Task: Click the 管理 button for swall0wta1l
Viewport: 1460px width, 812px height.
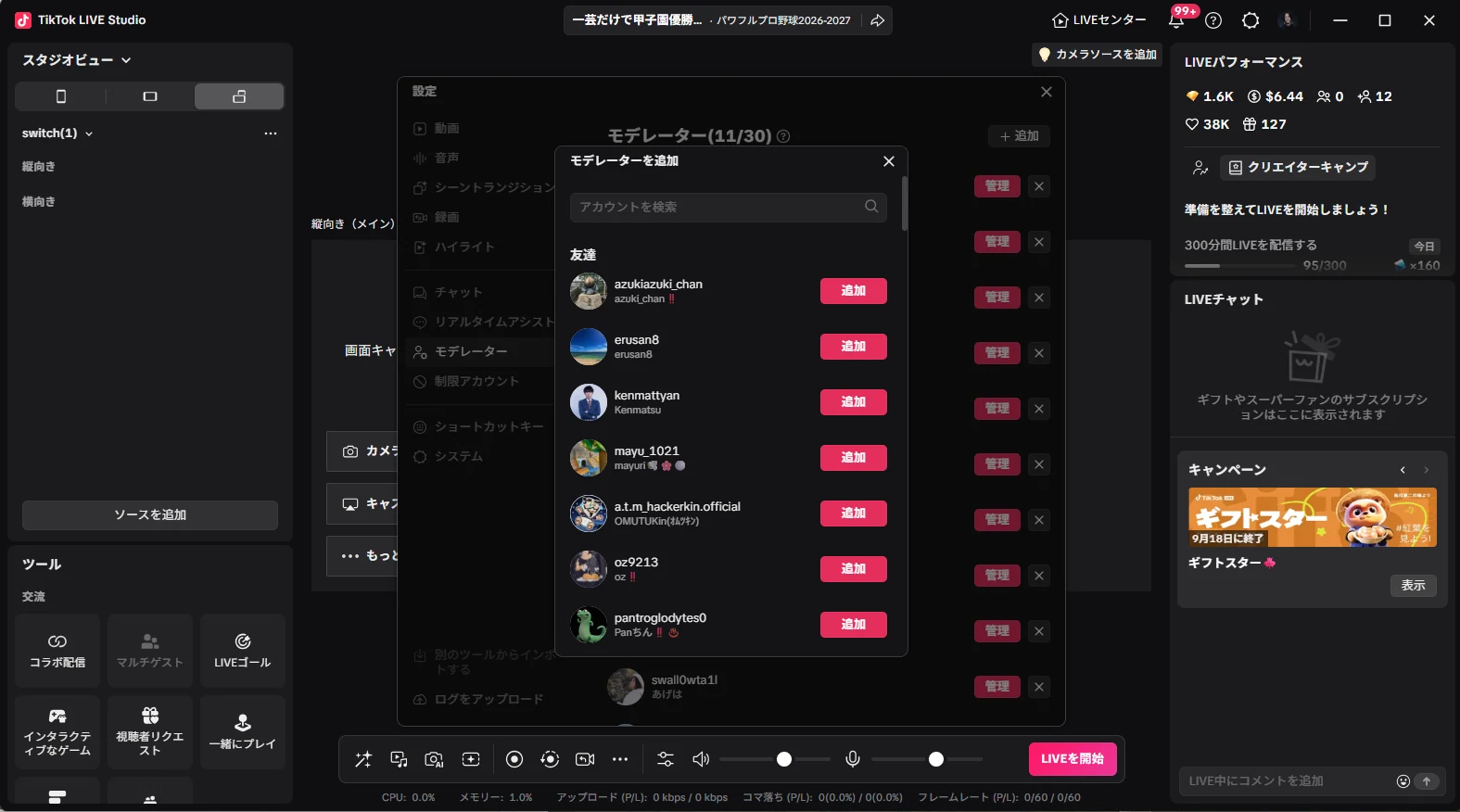Action: pyautogui.click(x=997, y=687)
